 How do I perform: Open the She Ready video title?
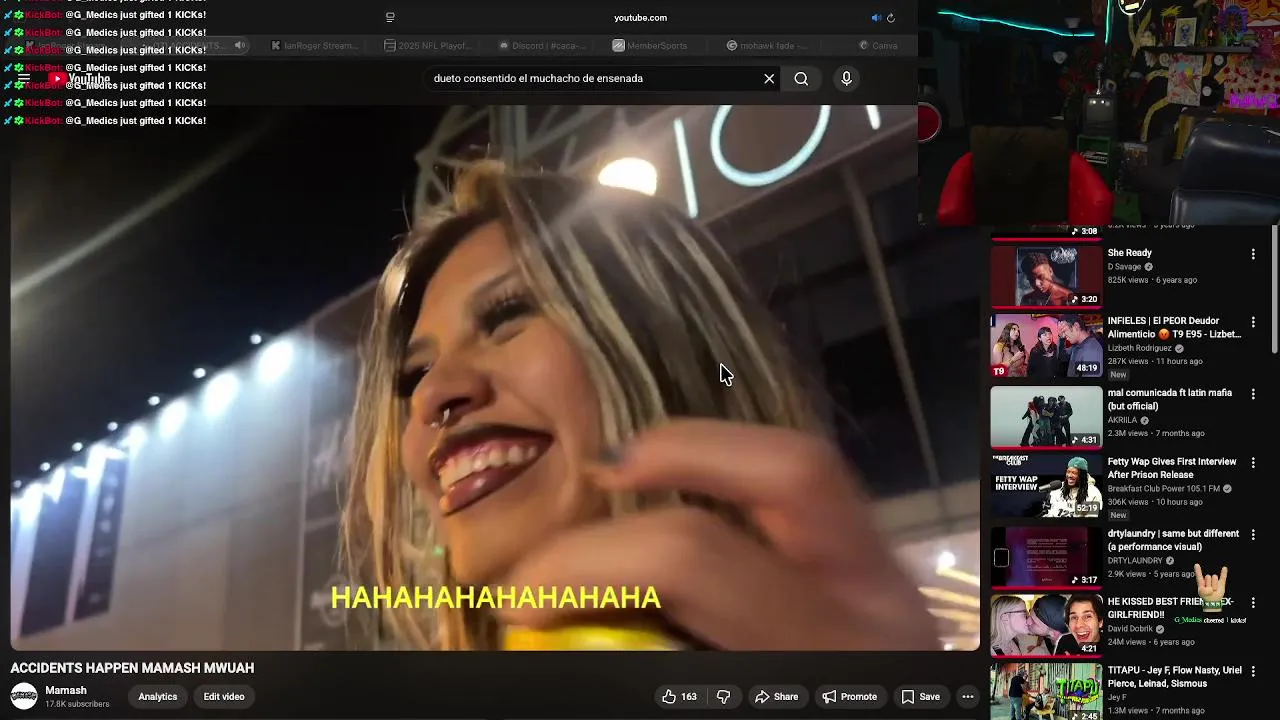click(x=1130, y=253)
